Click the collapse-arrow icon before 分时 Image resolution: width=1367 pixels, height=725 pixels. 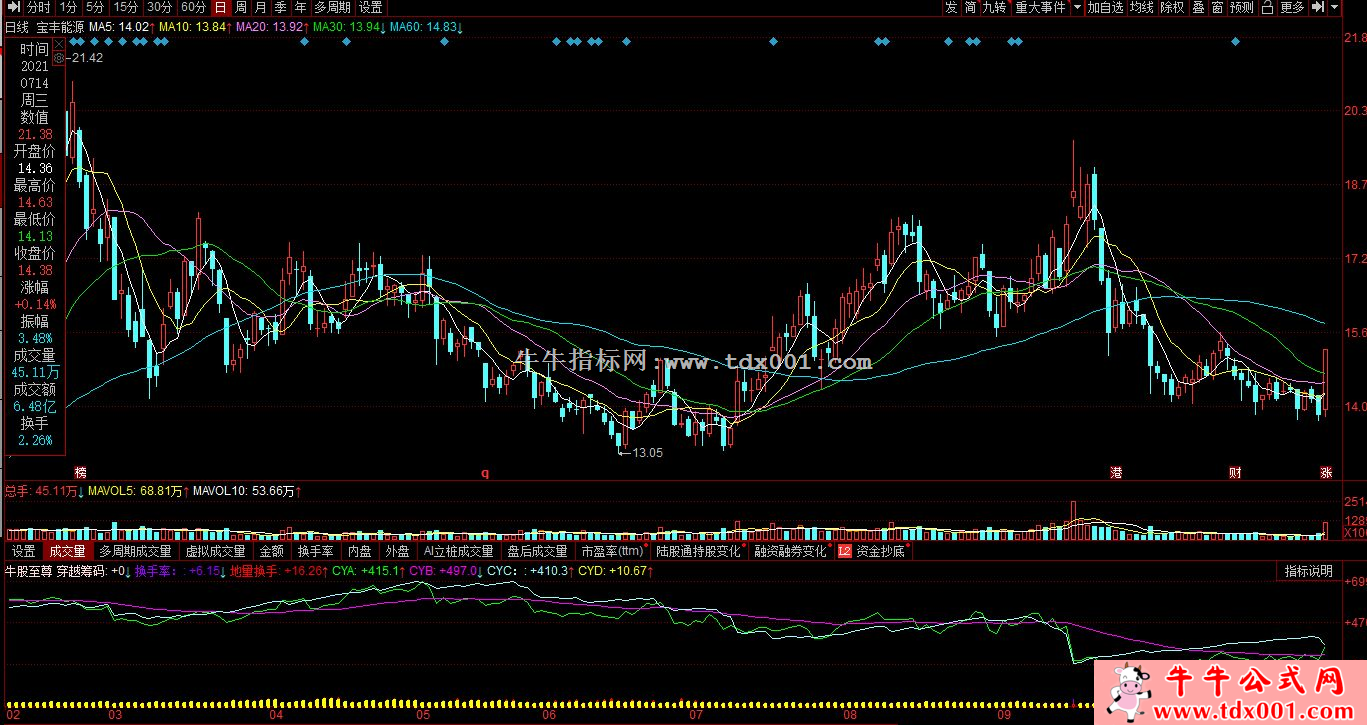click(13, 7)
